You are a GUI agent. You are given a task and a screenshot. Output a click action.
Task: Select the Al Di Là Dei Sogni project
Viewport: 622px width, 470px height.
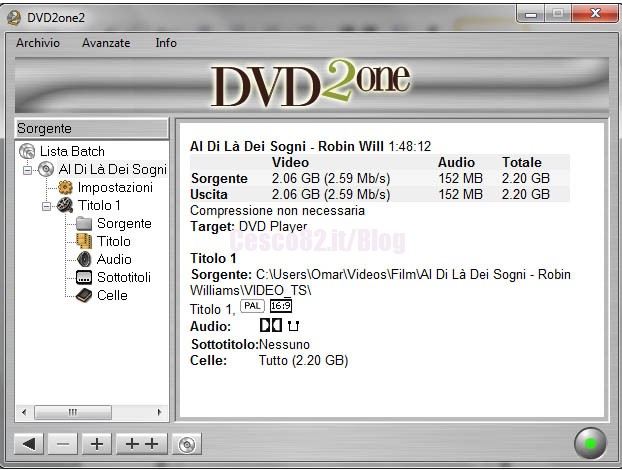[113, 169]
